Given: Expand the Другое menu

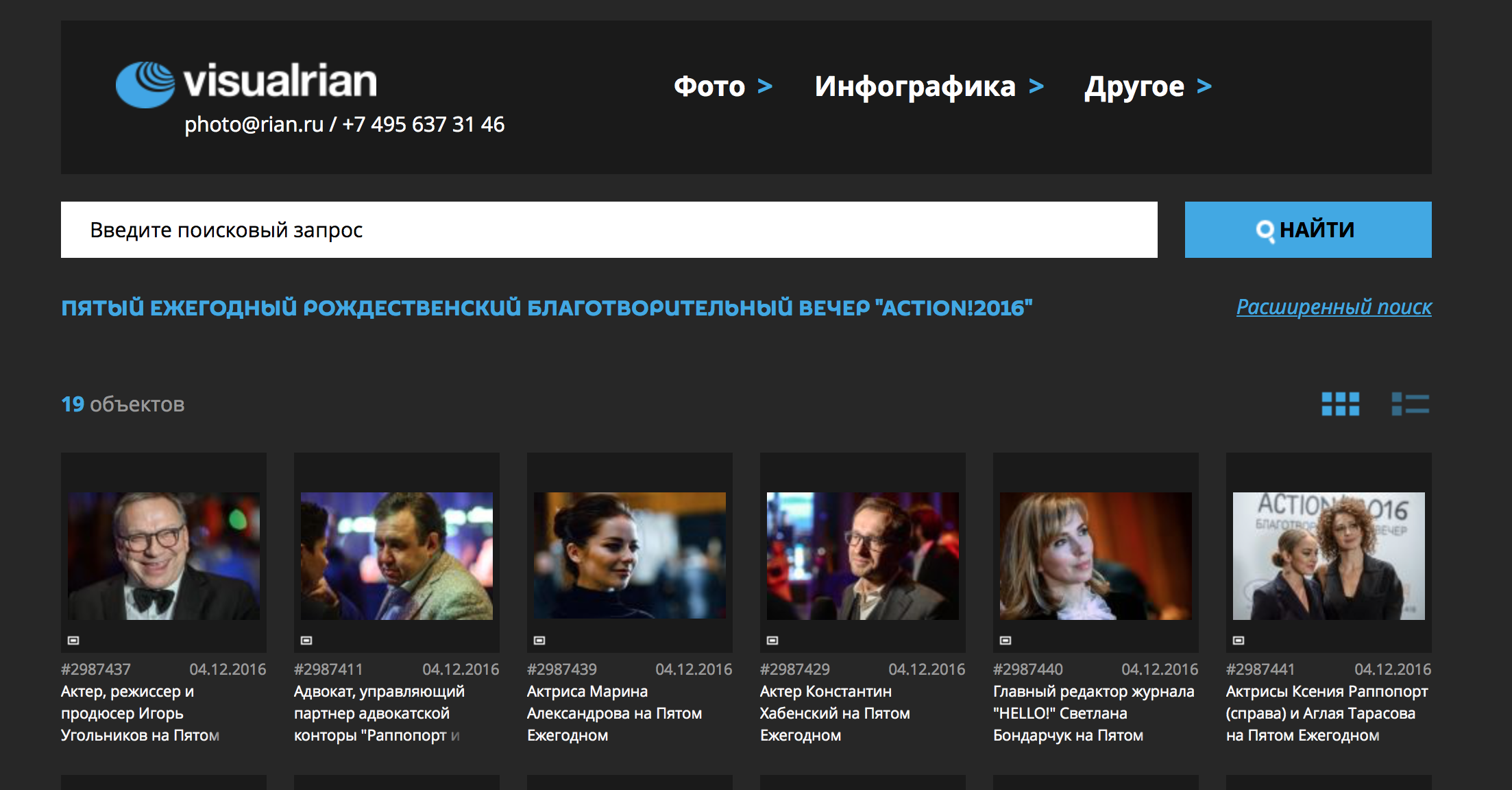Looking at the screenshot, I should coord(1148,86).
